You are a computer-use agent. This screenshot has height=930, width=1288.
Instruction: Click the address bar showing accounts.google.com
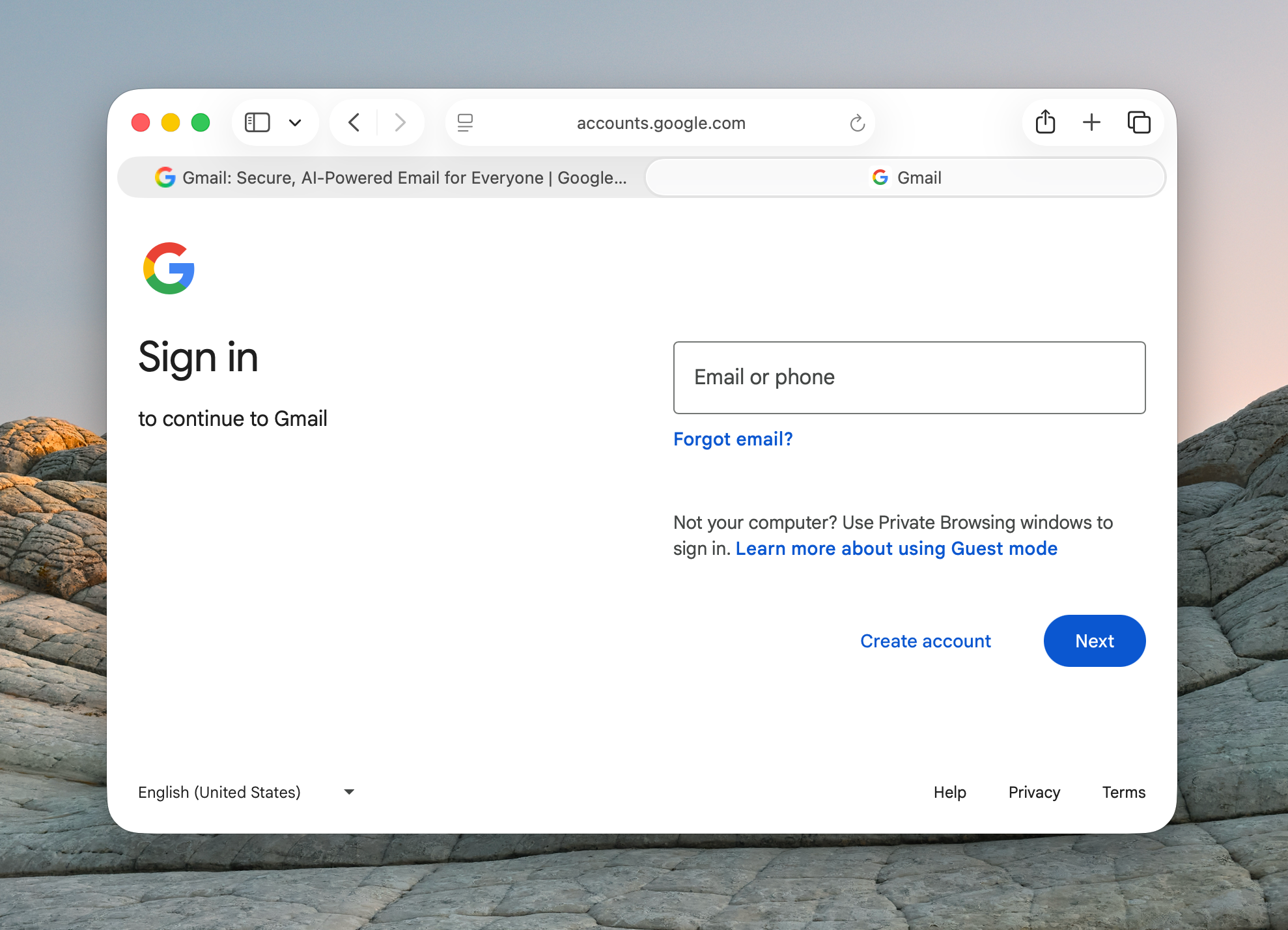point(660,122)
